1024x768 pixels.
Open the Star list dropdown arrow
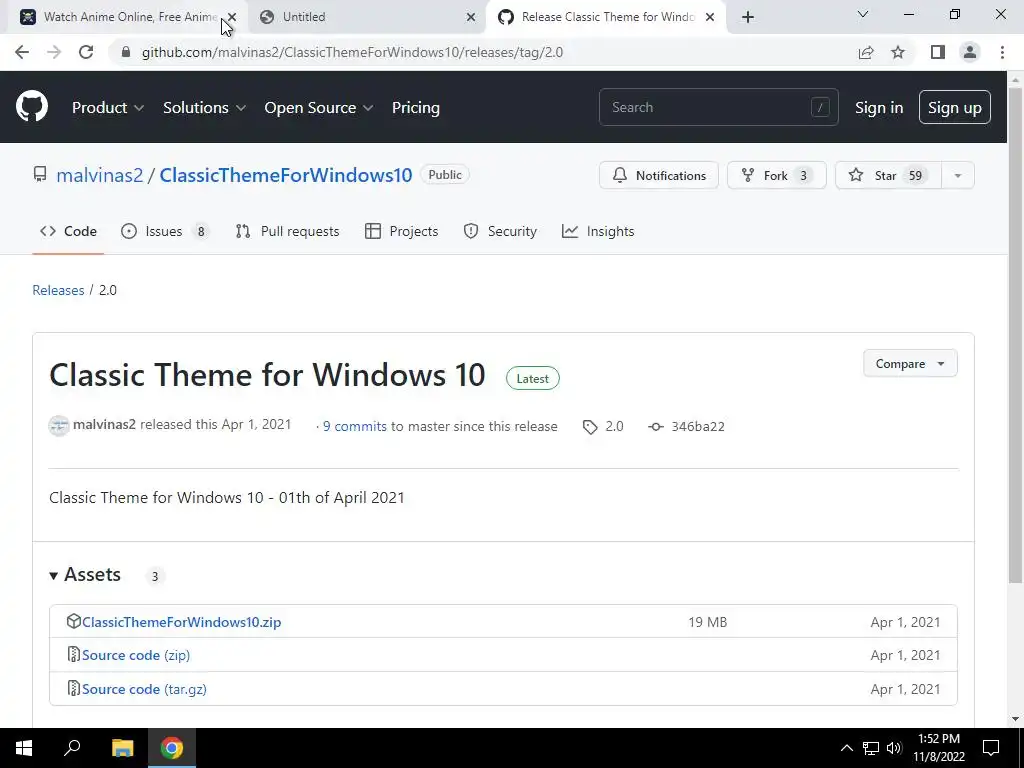point(957,176)
